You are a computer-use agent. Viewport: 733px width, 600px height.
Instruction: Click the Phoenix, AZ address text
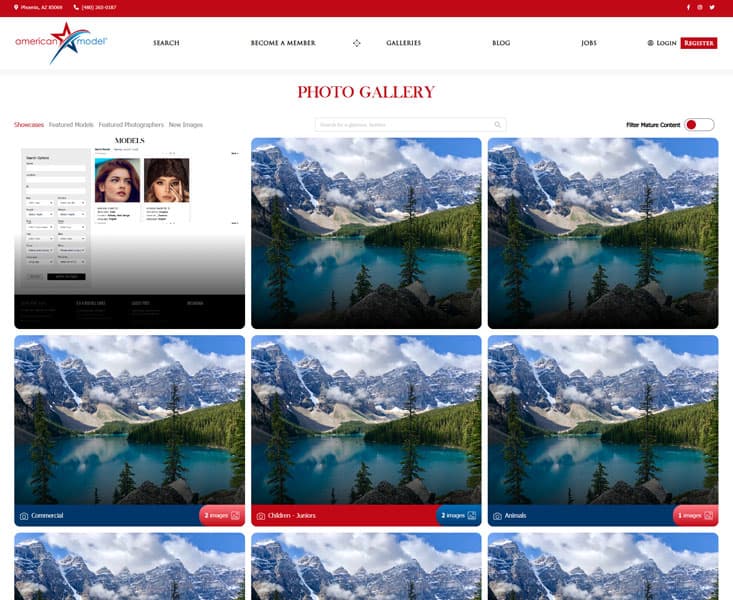42,7
